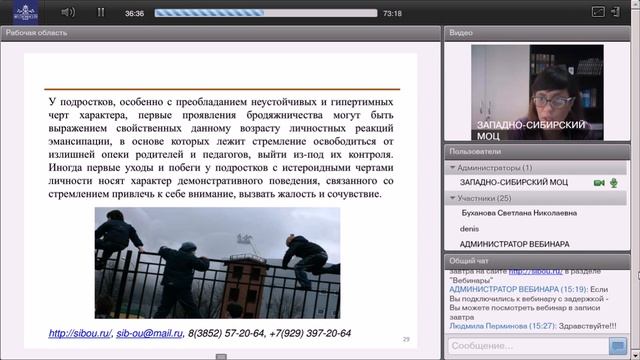
Task: Click the webinar logo in the top bar
Action: pyautogui.click(x=26, y=12)
